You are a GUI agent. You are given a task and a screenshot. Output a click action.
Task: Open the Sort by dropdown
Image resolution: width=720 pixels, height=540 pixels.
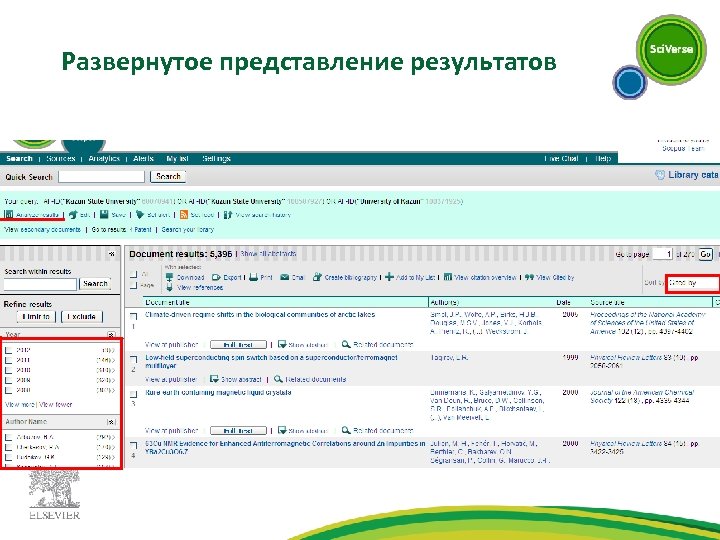tap(692, 283)
